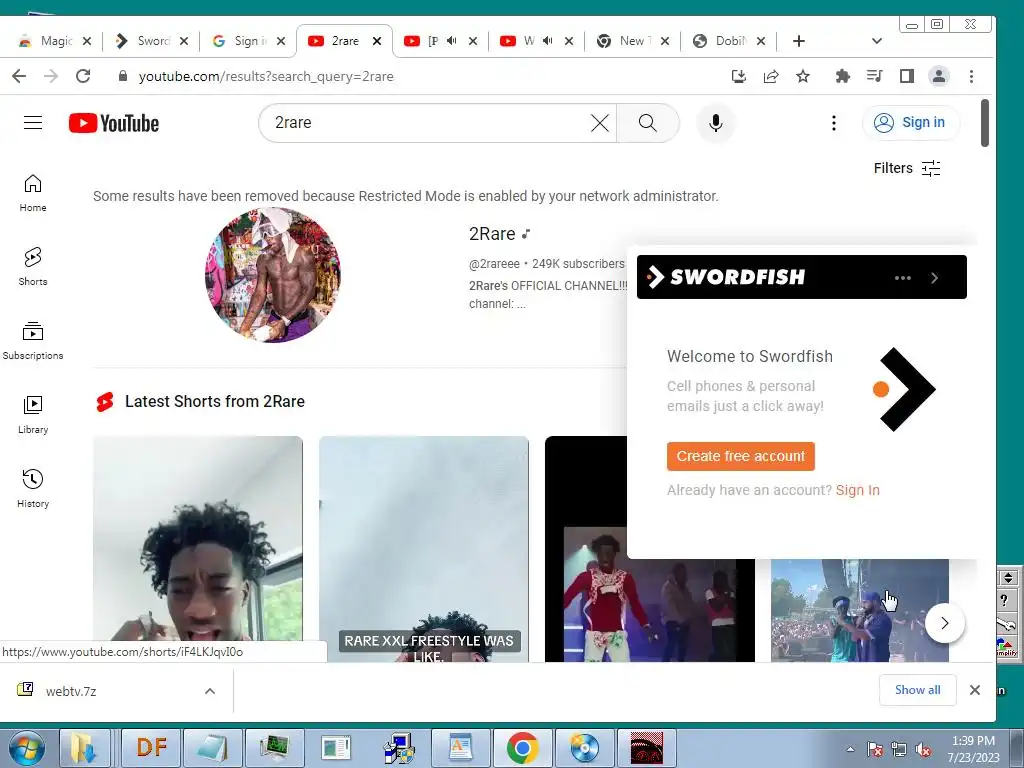Click the YouTube logo
The width and height of the screenshot is (1024, 768).
point(114,123)
